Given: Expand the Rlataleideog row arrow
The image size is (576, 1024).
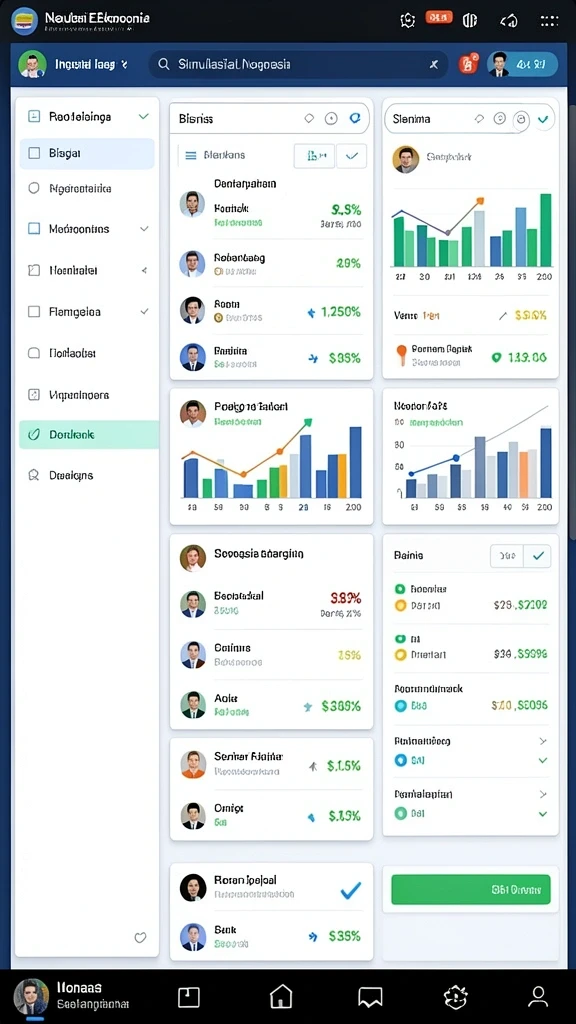Looking at the screenshot, I should tap(542, 741).
